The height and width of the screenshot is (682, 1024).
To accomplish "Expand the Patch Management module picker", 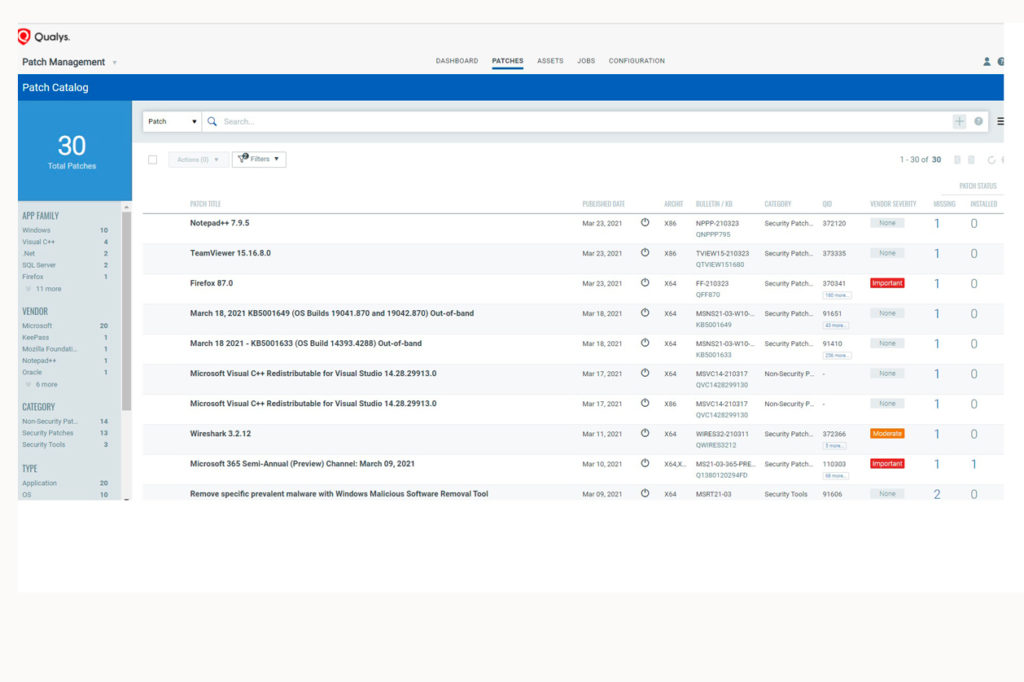I will pos(115,63).
